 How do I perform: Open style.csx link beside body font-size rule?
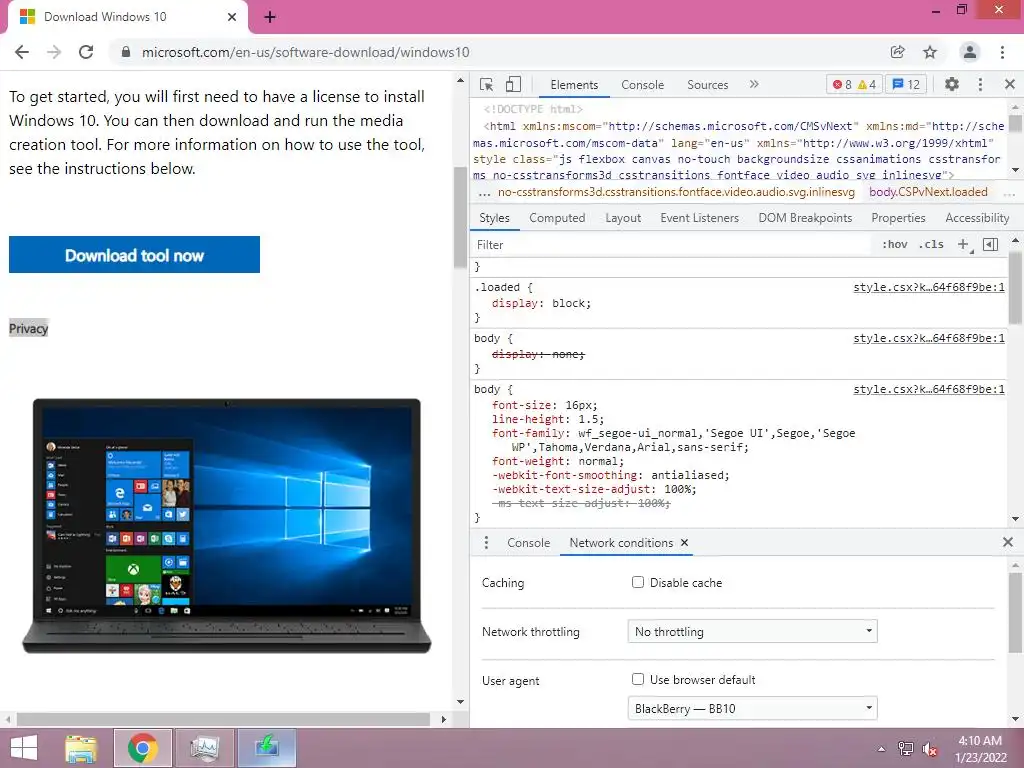[x=929, y=389]
